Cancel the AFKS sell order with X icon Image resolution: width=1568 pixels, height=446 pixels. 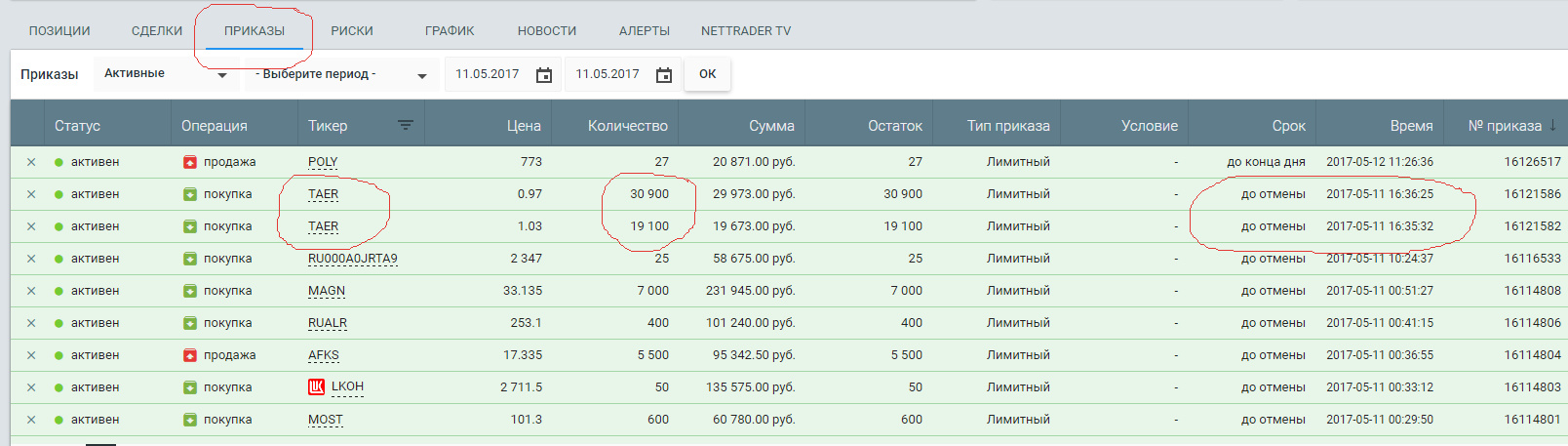[x=31, y=355]
